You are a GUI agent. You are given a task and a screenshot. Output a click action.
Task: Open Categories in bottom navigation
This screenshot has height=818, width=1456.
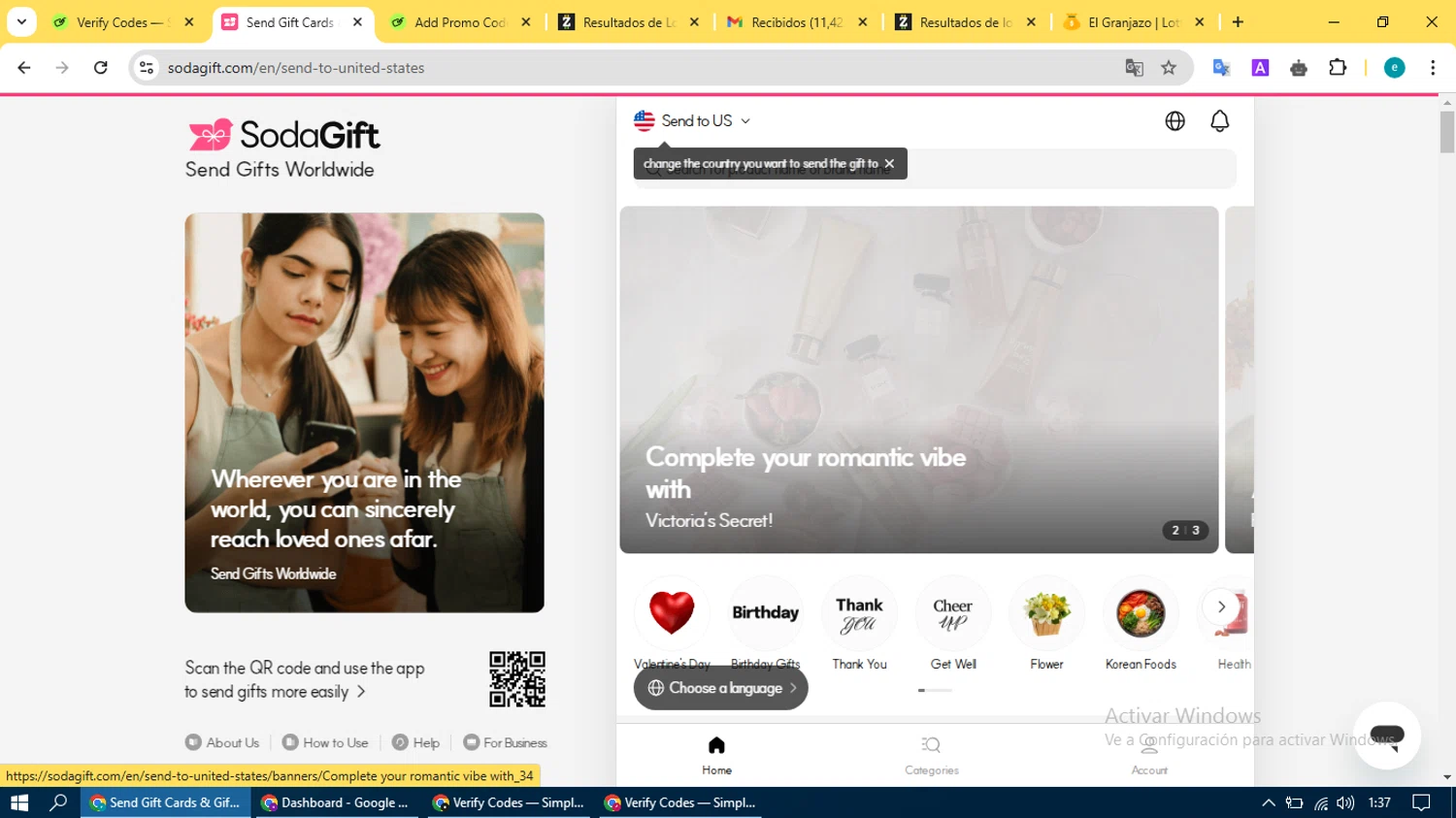[932, 756]
